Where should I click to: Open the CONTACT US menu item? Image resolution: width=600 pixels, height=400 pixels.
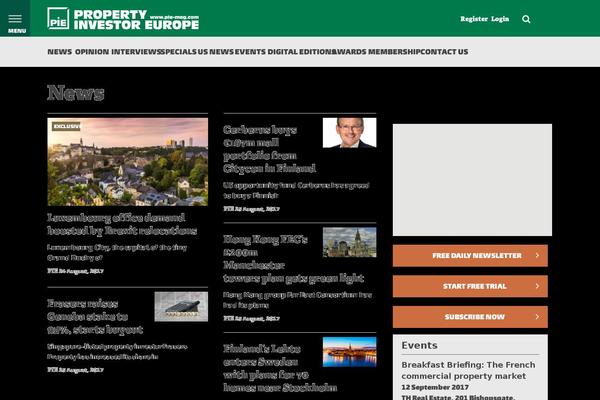pos(444,52)
